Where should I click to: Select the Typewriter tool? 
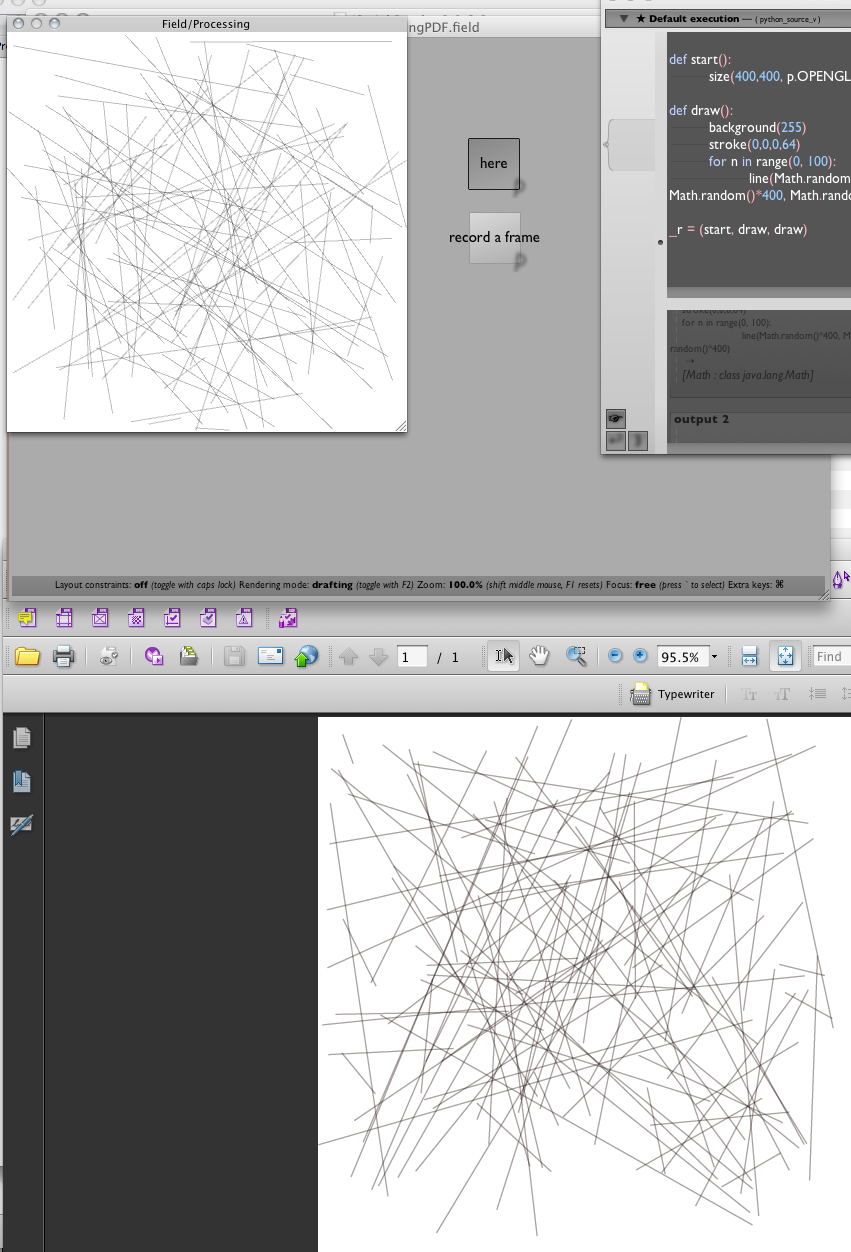point(674,694)
